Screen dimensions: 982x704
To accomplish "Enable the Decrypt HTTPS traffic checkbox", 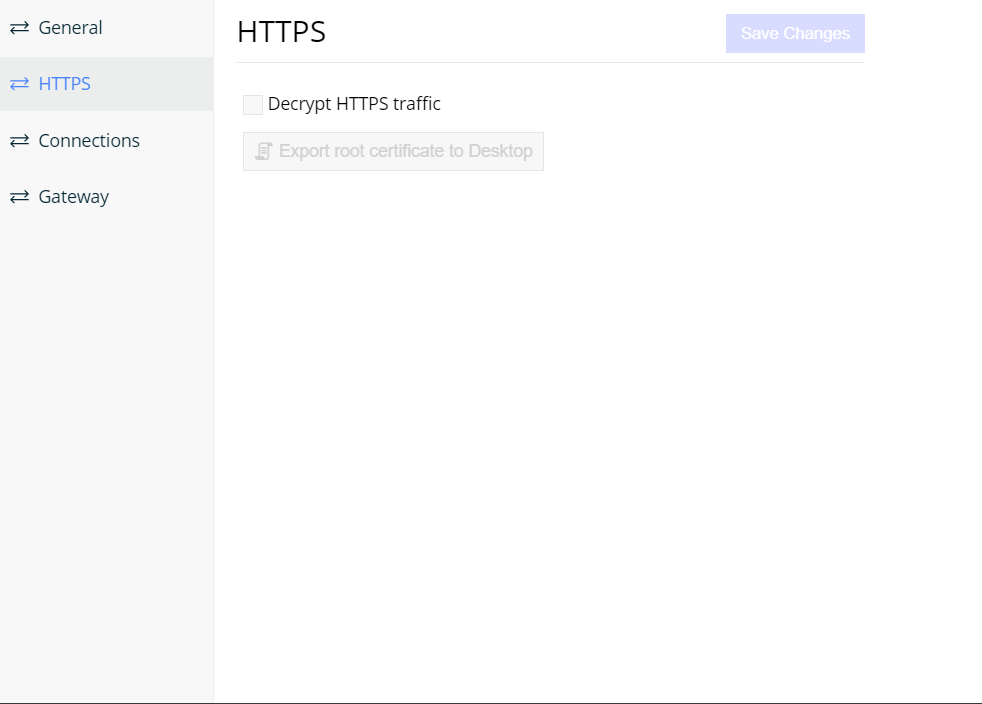I will coord(253,105).
